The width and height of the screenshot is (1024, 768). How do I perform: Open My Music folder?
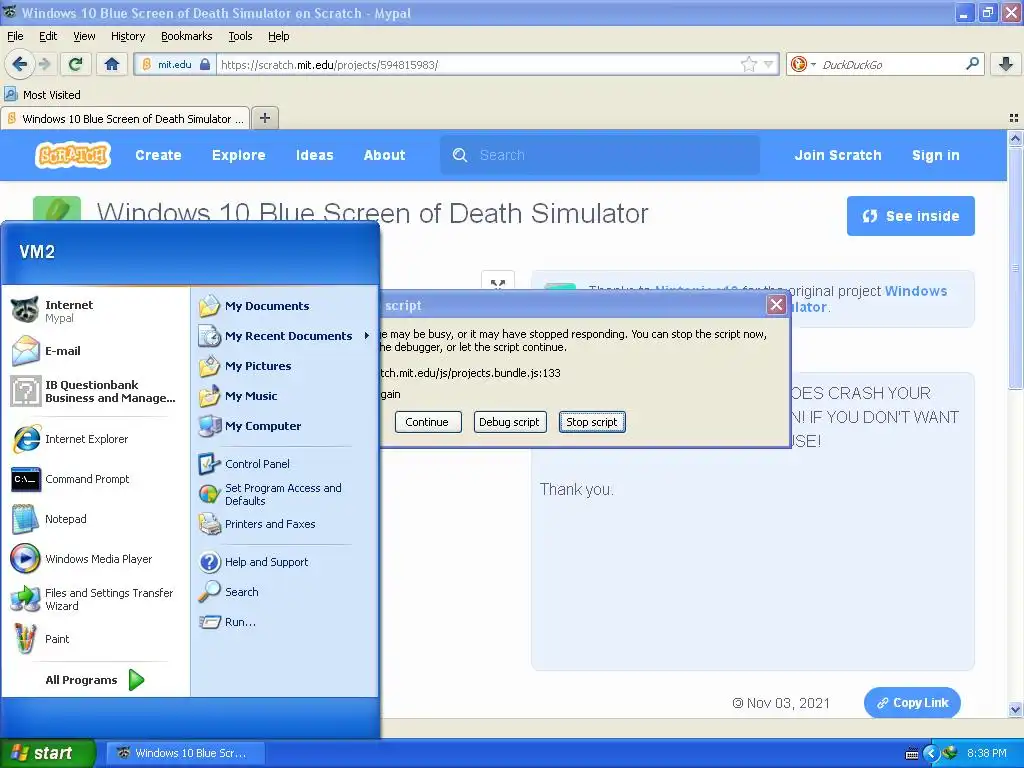point(284,396)
